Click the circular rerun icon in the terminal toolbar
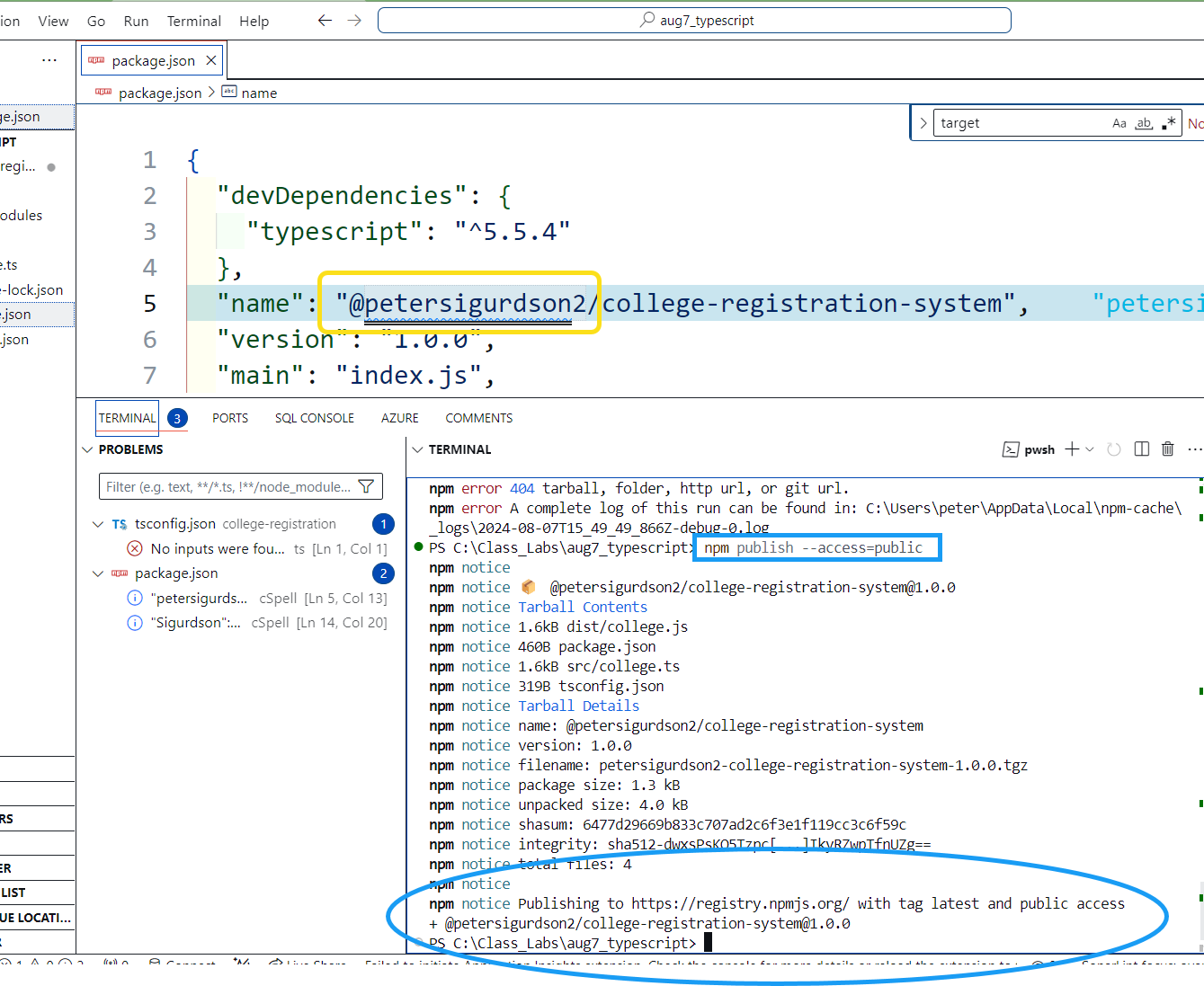The width and height of the screenshot is (1204, 986). 1114,449
